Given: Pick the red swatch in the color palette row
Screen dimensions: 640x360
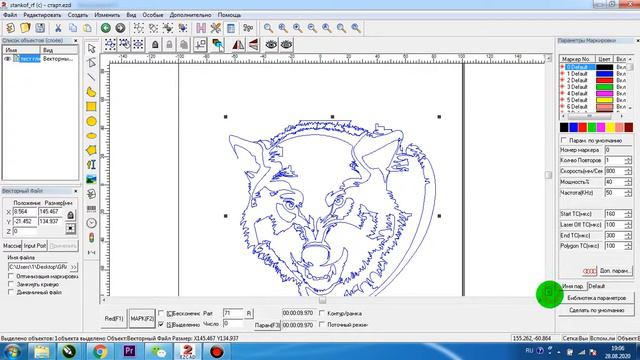Looking at the screenshot, I should pyautogui.click(x=582, y=128).
